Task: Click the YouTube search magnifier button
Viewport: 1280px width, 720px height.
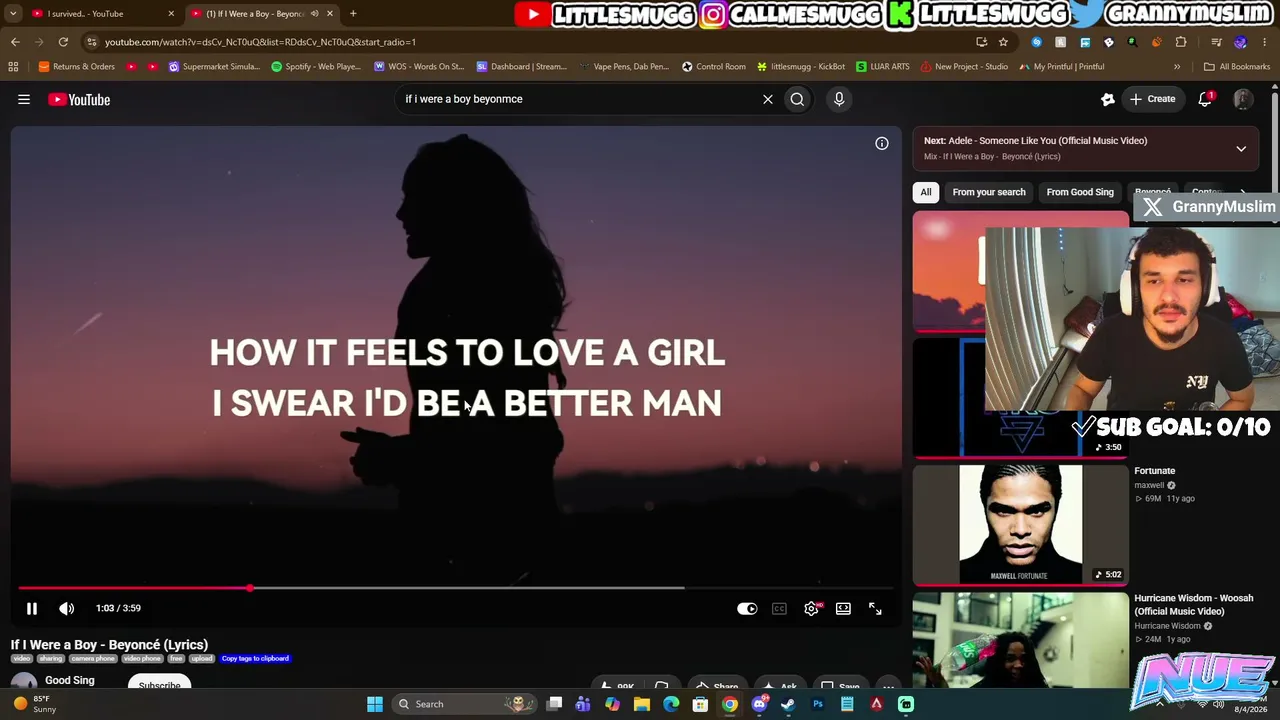Action: pyautogui.click(x=797, y=99)
